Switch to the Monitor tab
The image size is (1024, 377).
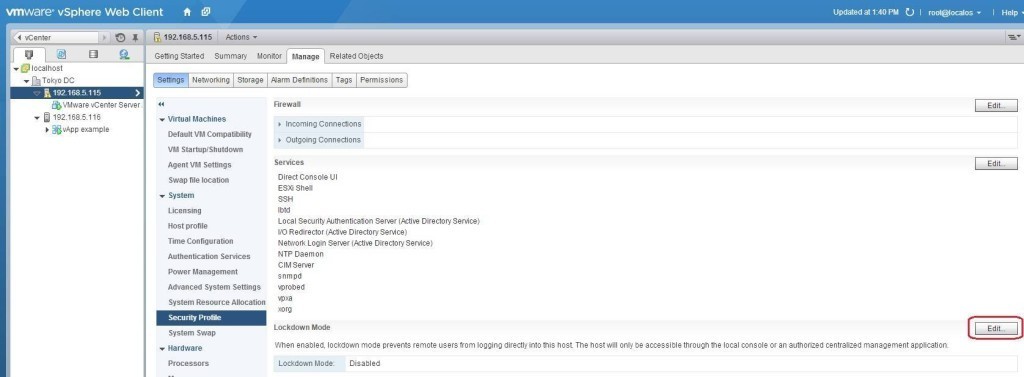[269, 56]
